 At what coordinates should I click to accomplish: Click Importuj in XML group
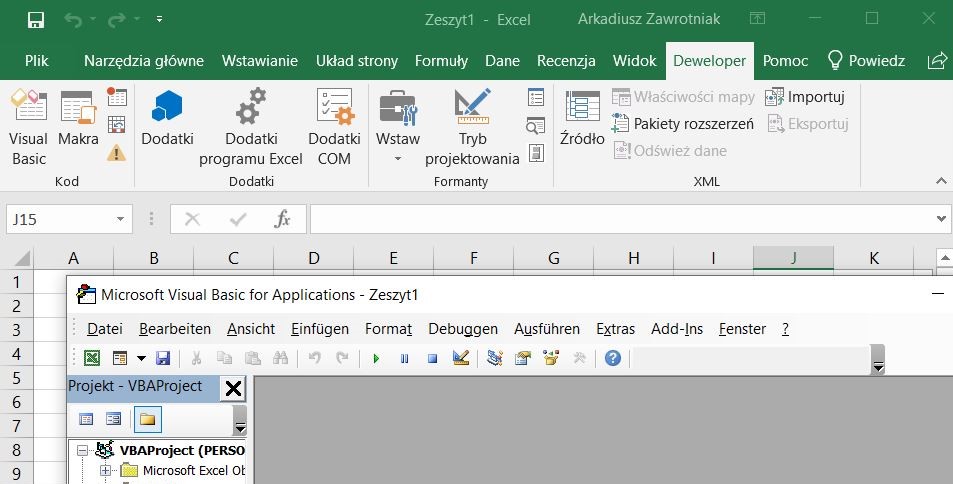(x=805, y=97)
